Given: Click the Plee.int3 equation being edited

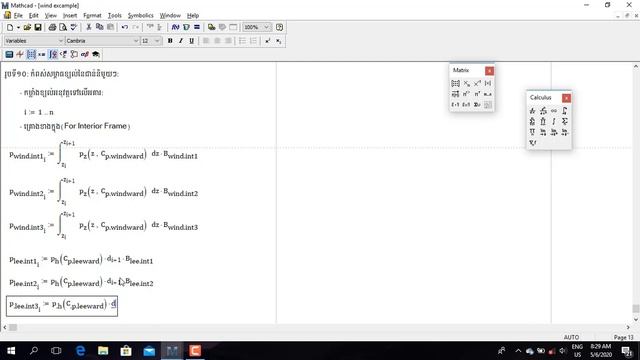Looking at the screenshot, I should (x=62, y=306).
